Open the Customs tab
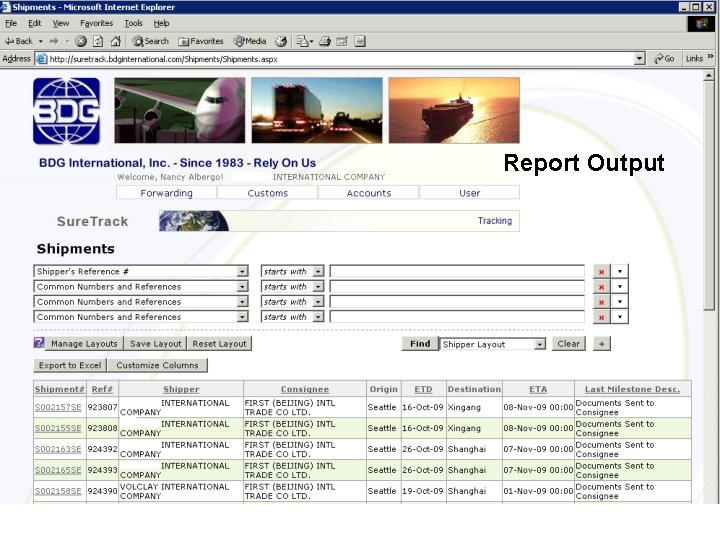 (x=267, y=193)
